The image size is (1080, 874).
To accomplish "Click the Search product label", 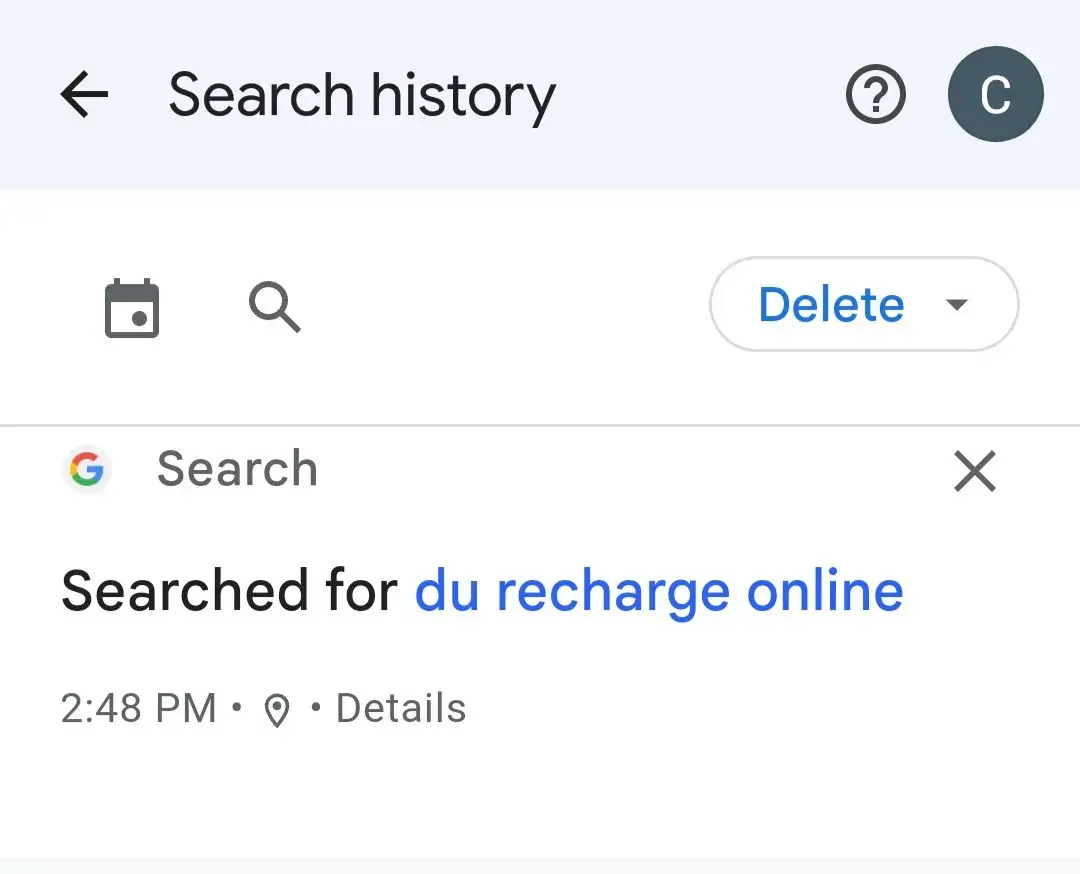I will click(237, 469).
